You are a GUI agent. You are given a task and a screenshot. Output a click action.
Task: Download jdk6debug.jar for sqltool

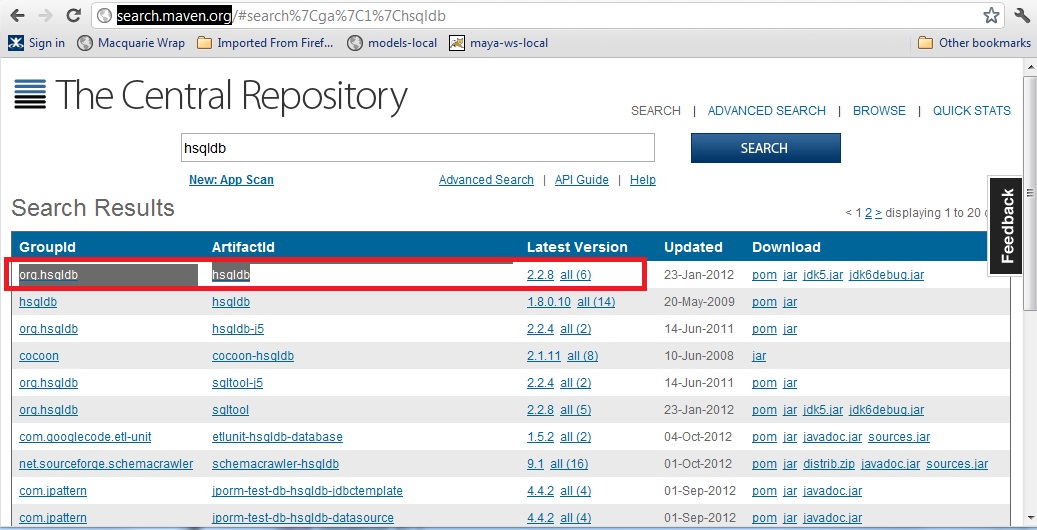[x=886, y=410]
